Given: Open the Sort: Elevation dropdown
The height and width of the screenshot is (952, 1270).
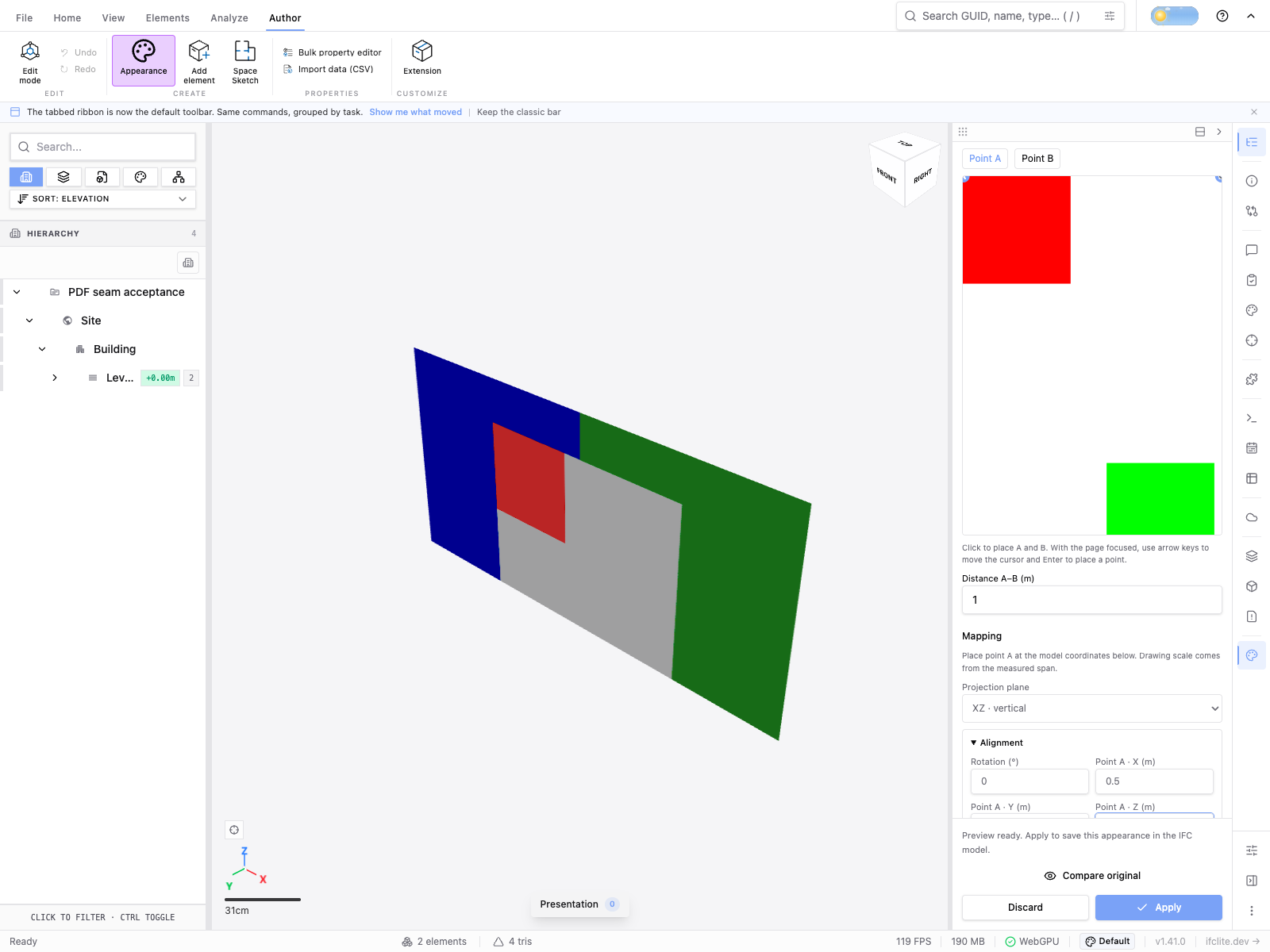Looking at the screenshot, I should pos(102,199).
